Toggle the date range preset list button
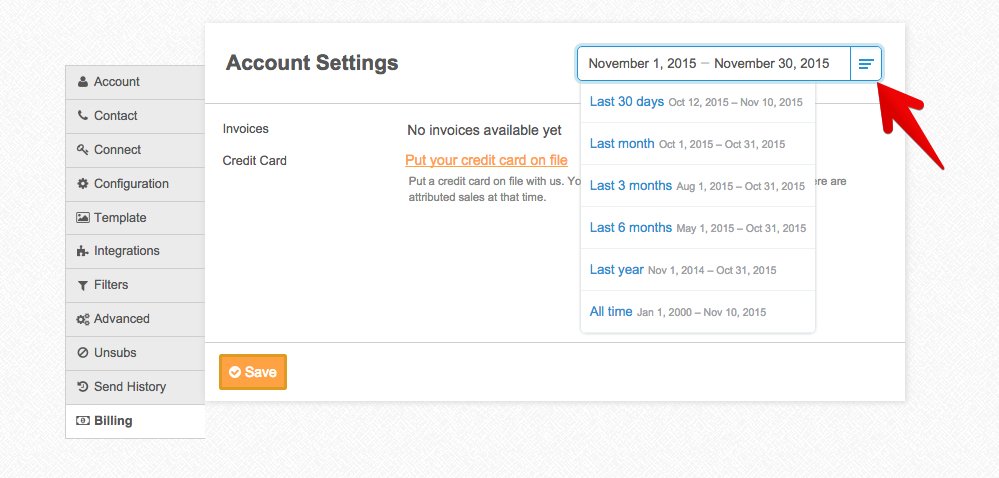 click(866, 64)
